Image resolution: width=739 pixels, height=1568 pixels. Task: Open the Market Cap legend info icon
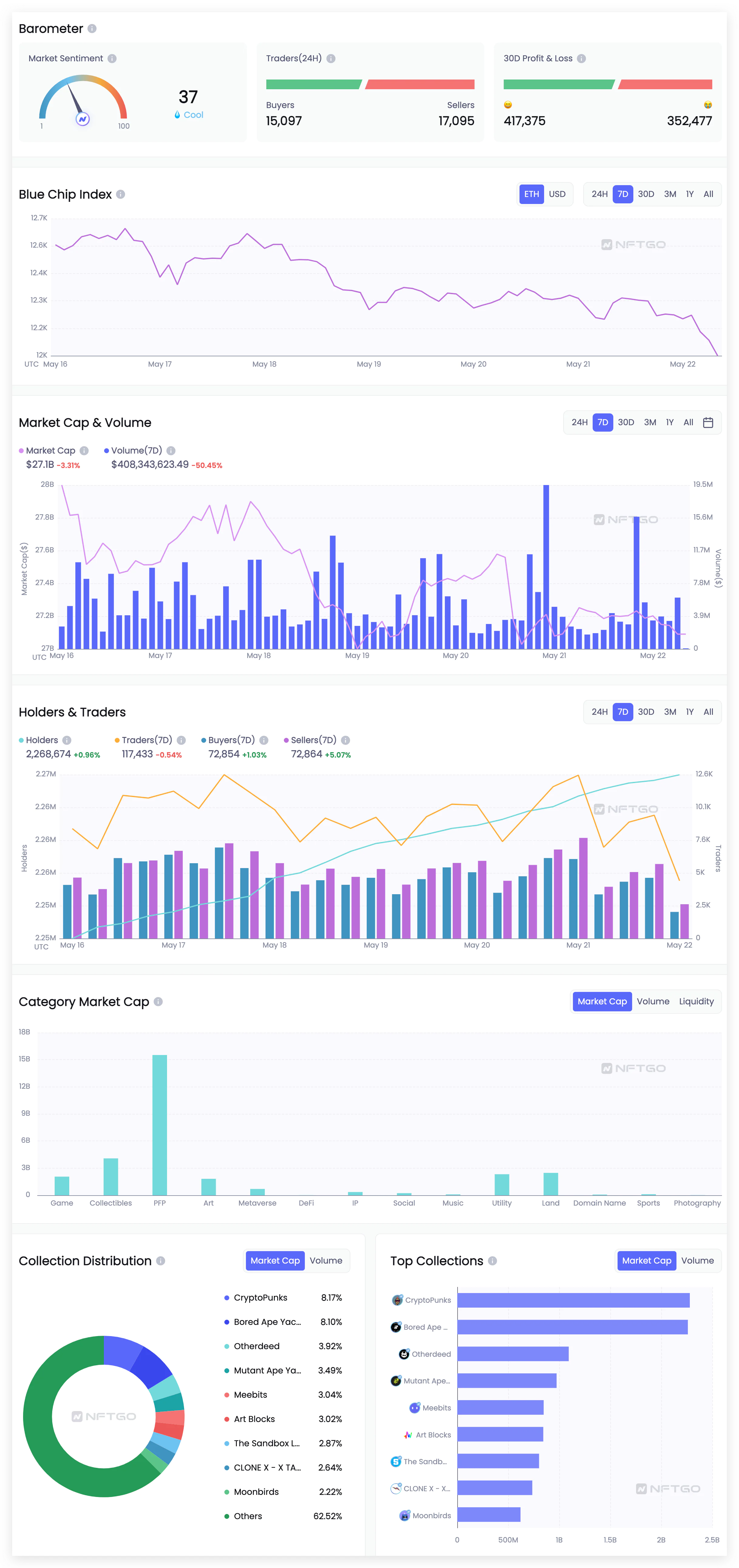pos(84,450)
